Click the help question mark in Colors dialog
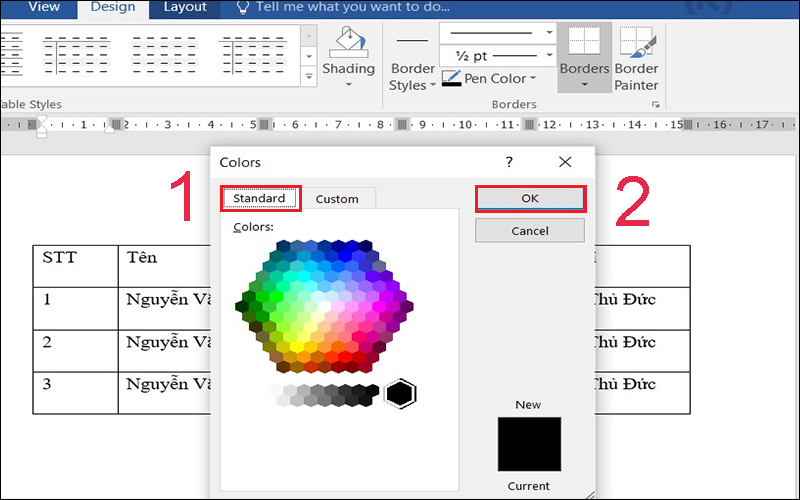This screenshot has height=500, width=800. point(509,162)
